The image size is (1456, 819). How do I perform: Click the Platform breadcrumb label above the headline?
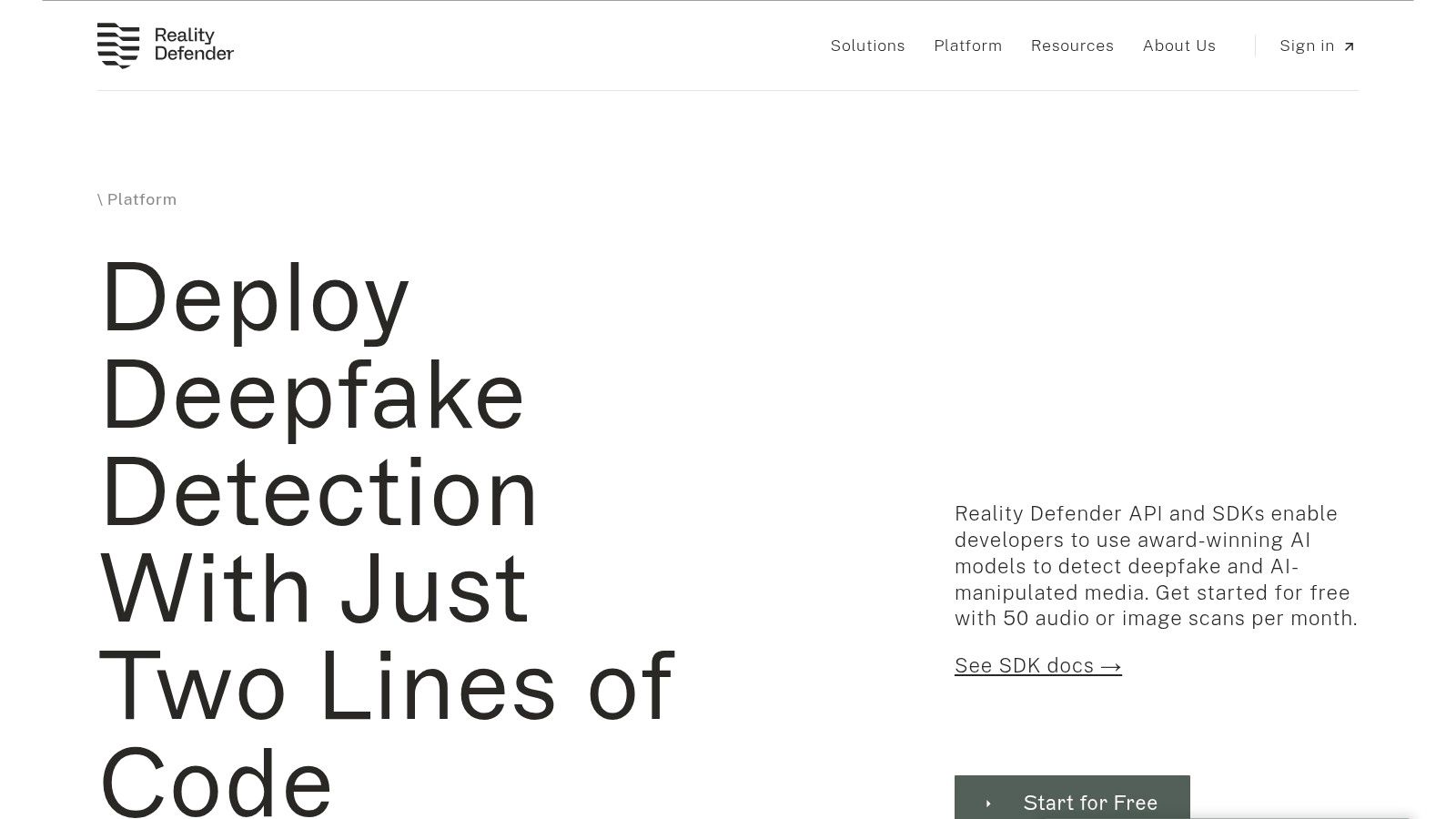pos(142,199)
